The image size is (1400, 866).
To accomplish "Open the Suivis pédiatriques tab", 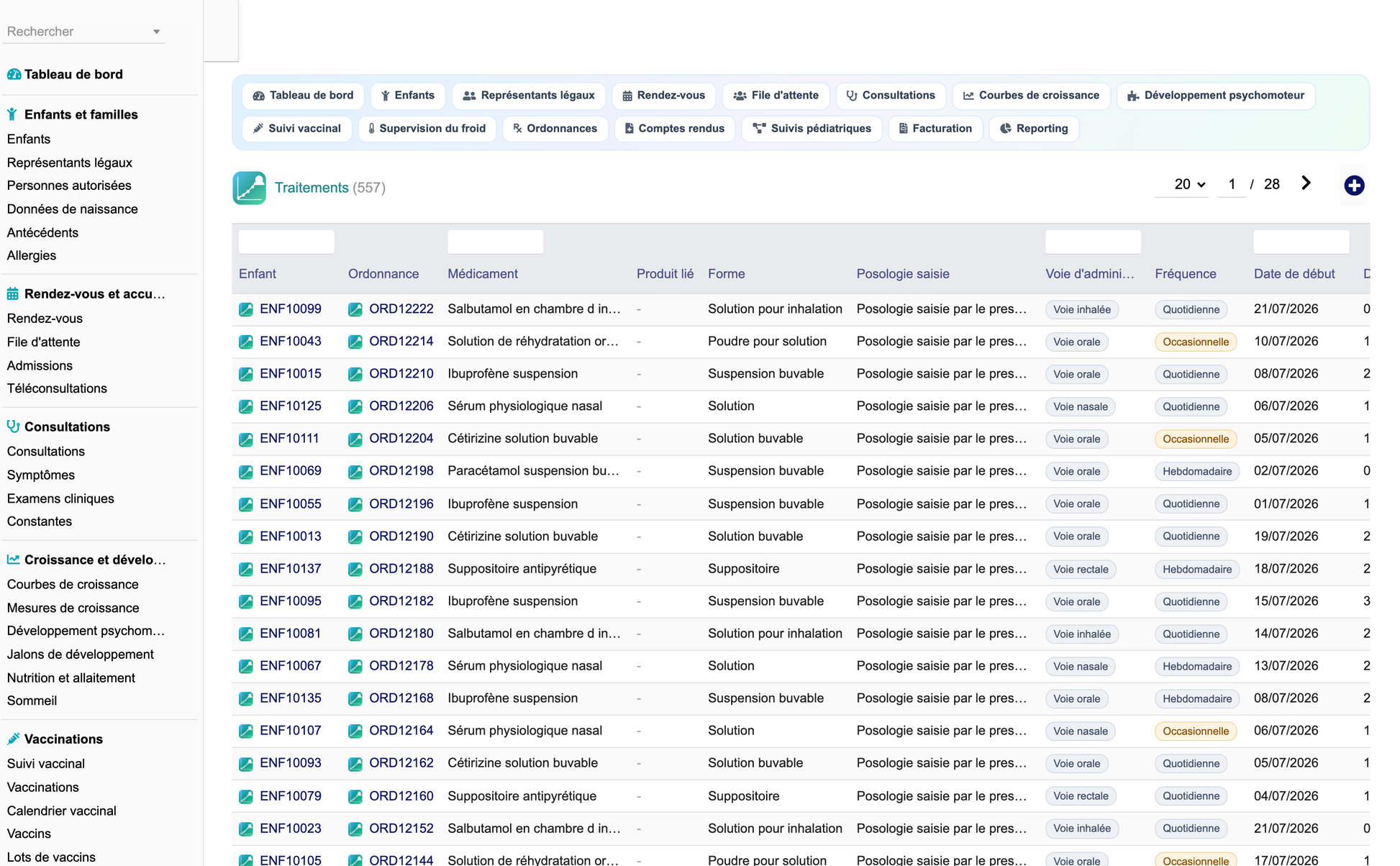I will click(812, 128).
